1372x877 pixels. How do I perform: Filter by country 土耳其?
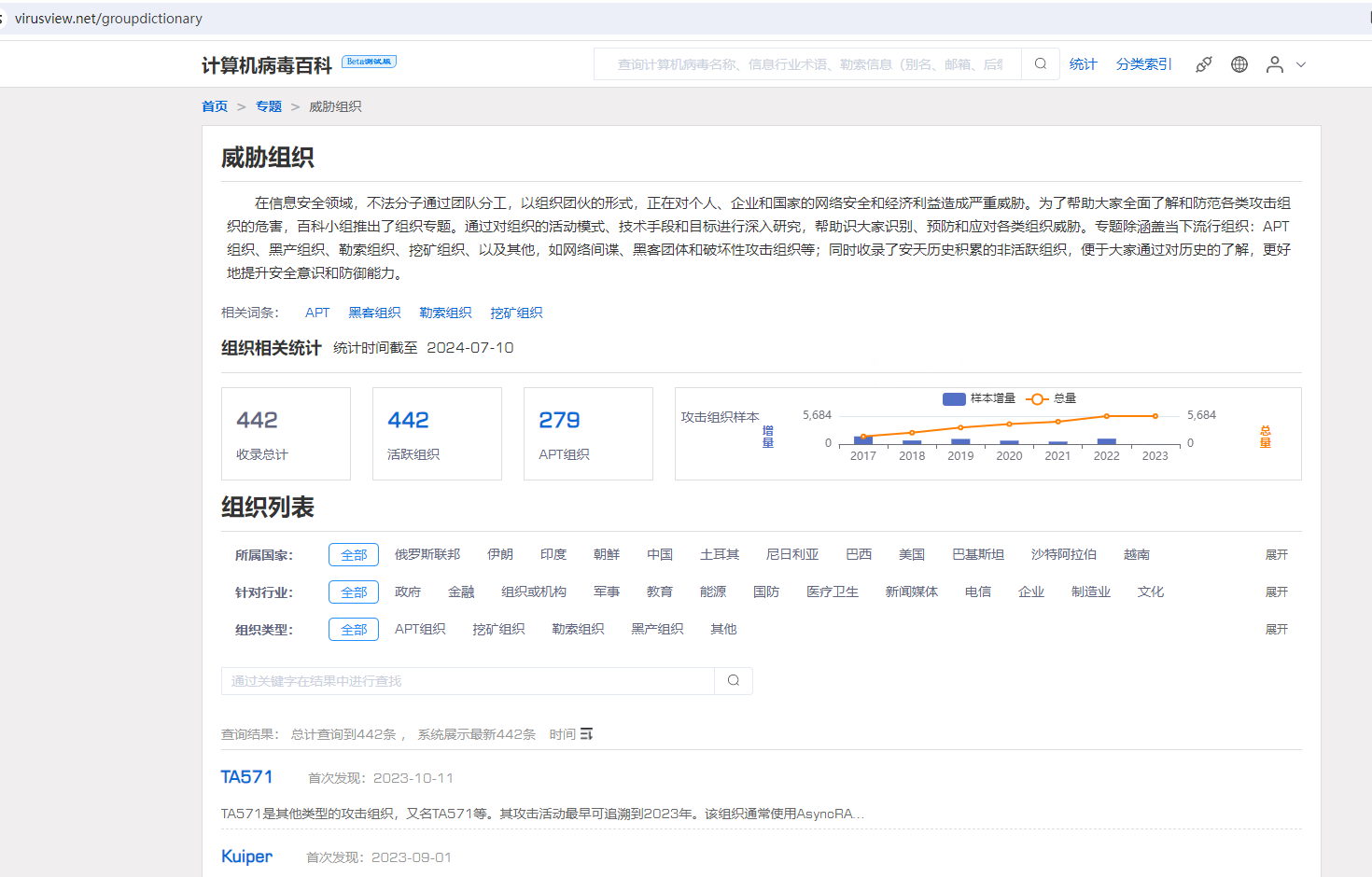(x=720, y=554)
